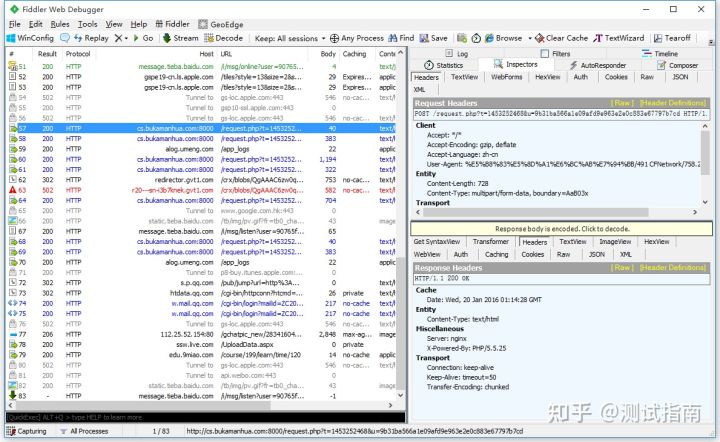
Task: Replay the selected session
Action: click(x=91, y=38)
